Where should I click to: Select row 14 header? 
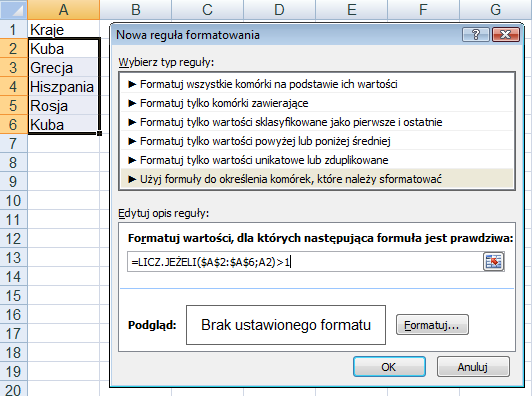point(14,277)
